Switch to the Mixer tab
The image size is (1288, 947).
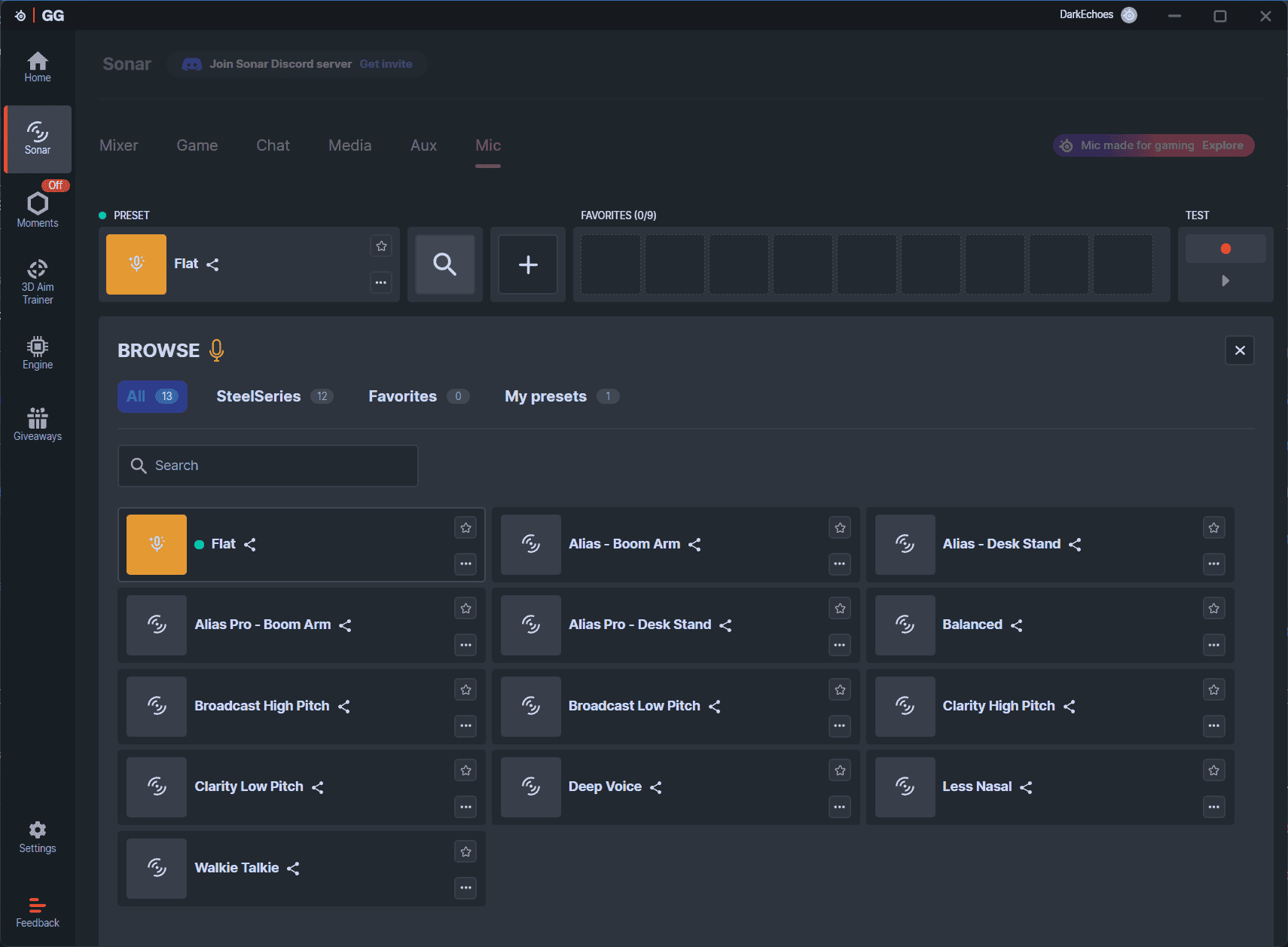pos(119,145)
